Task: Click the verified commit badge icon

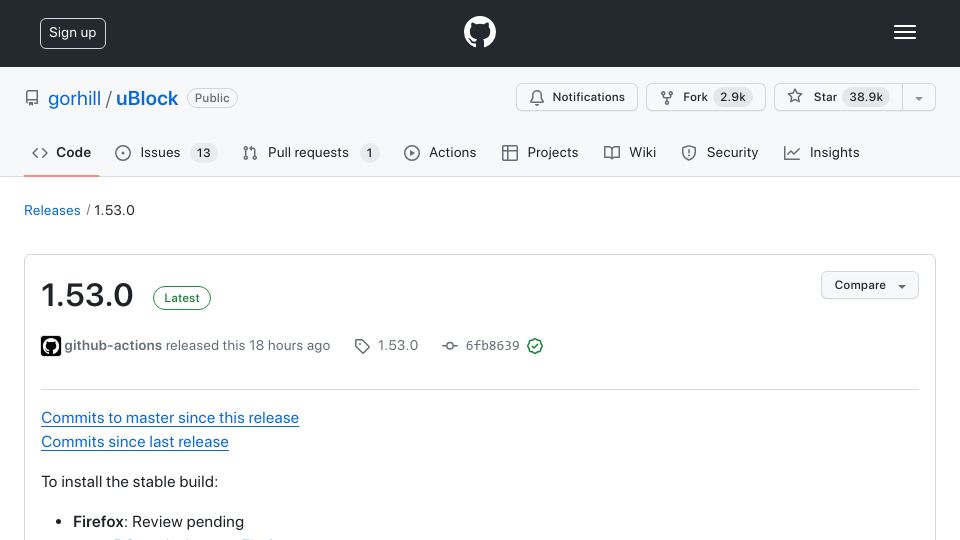Action: pyautogui.click(x=534, y=346)
